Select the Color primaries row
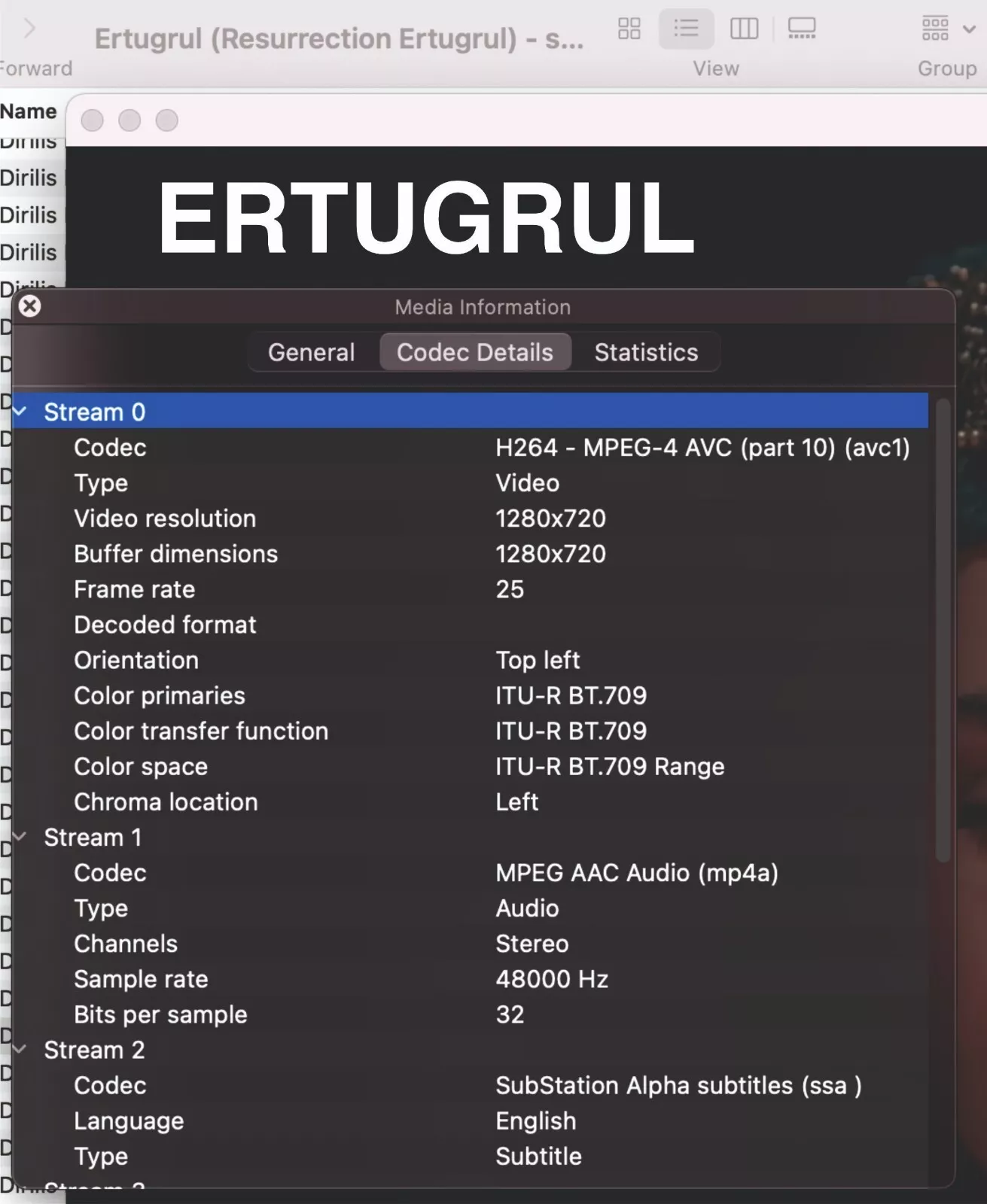The height and width of the screenshot is (1204, 987). click(x=471, y=695)
